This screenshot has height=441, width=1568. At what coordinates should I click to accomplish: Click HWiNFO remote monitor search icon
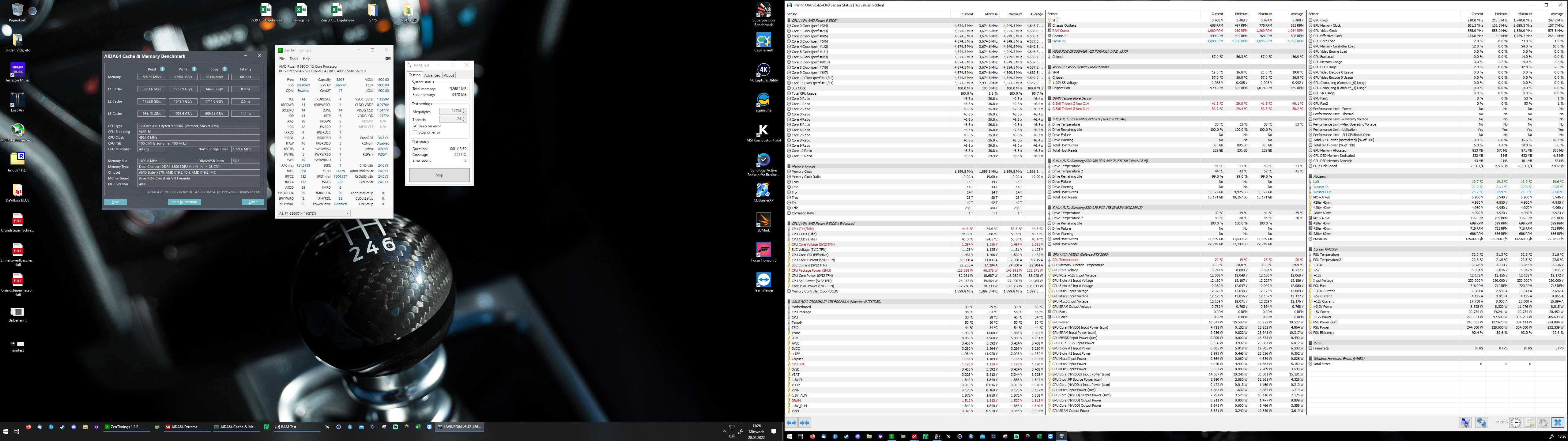1466,423
